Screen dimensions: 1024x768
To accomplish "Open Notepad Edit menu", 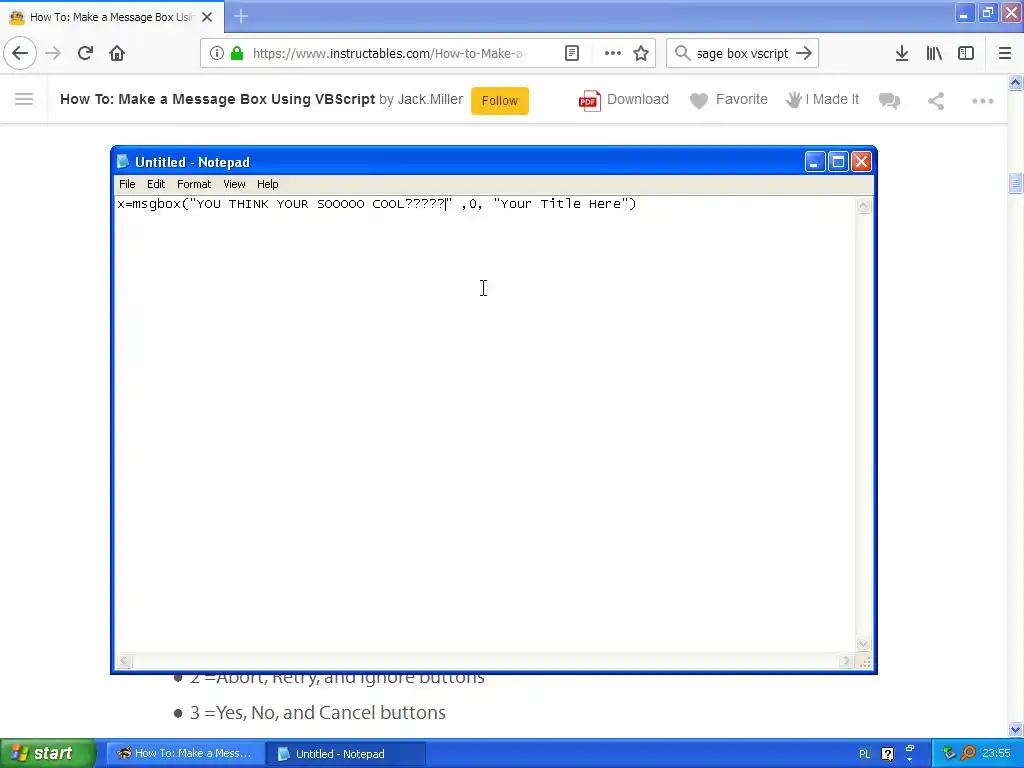I will pyautogui.click(x=155, y=184).
